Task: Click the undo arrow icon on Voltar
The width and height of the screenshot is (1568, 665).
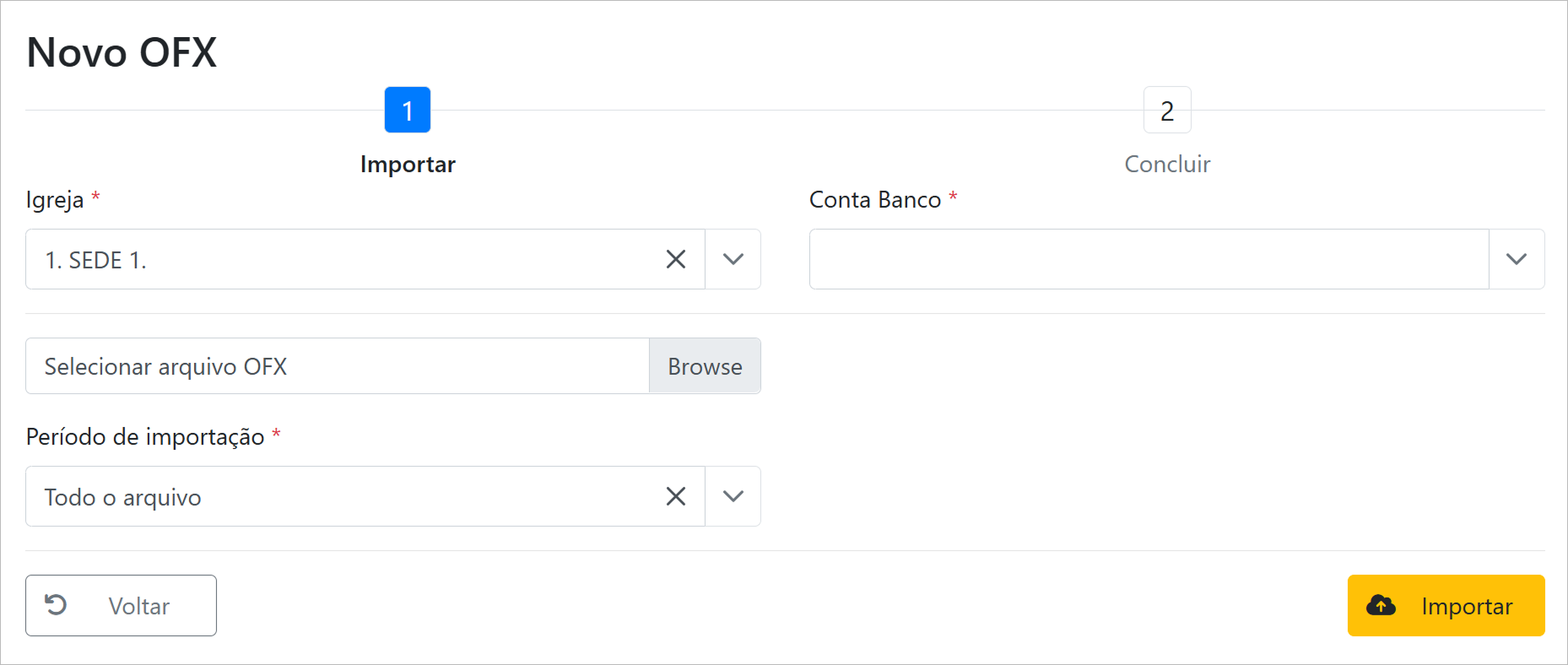Action: tap(56, 605)
